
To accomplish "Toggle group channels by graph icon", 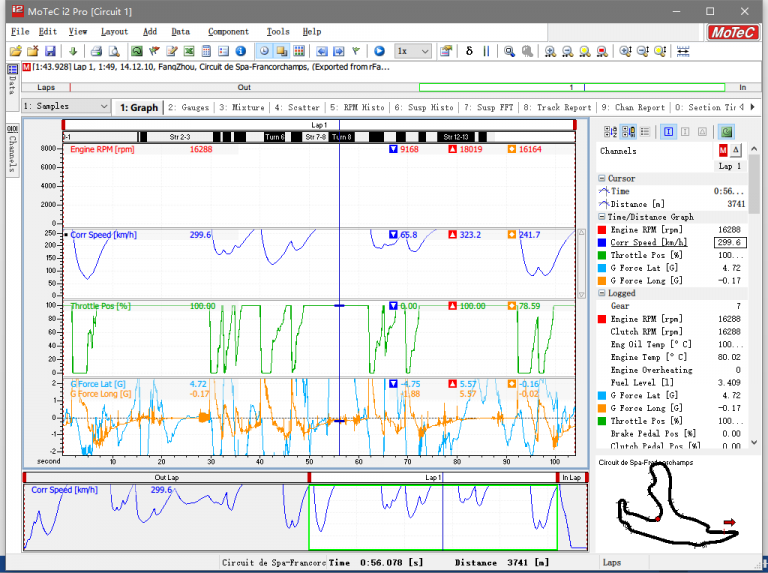I will 628,131.
